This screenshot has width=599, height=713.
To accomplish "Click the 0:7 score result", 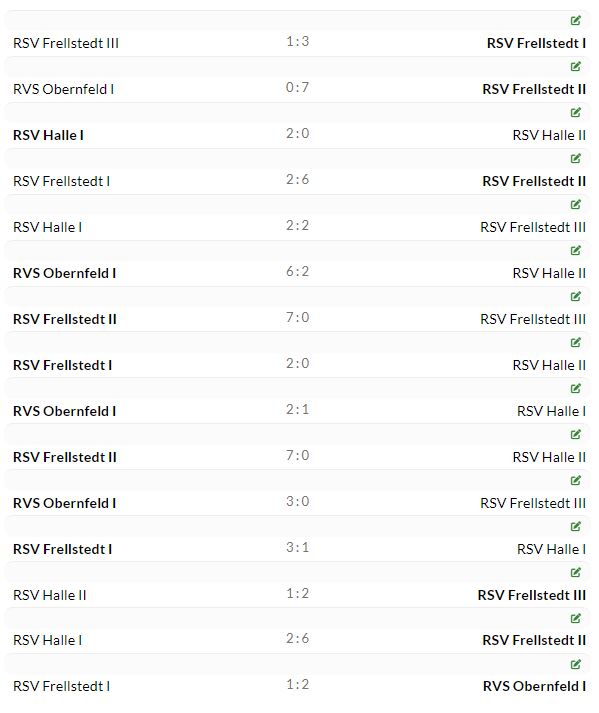I will [297, 87].
